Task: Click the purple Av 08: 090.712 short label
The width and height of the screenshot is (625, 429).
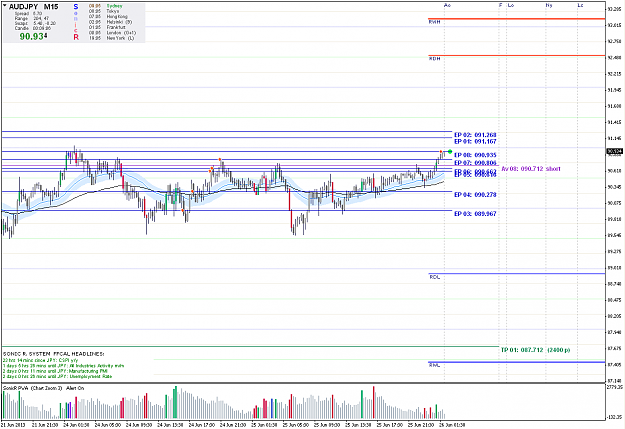Action: point(531,169)
